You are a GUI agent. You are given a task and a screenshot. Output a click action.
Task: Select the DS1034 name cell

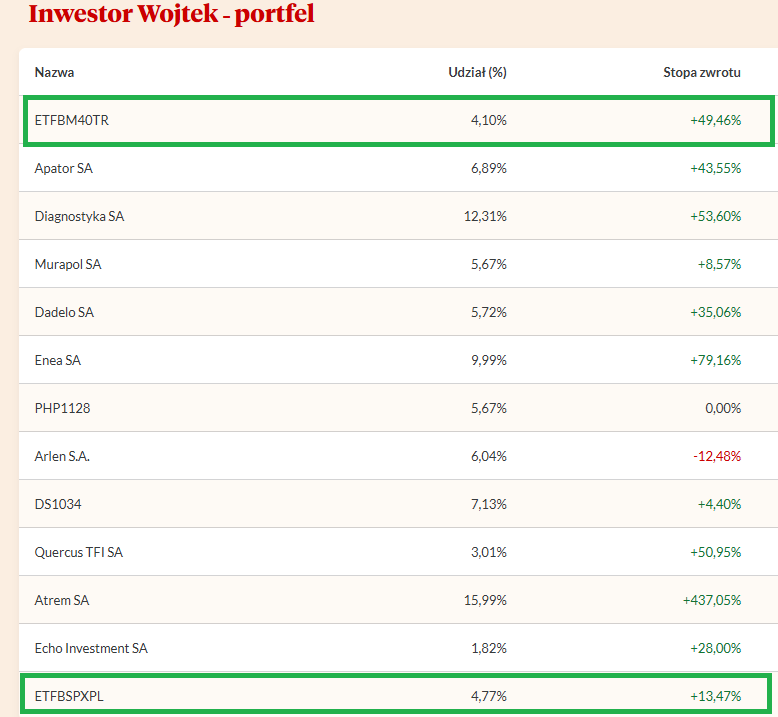58,505
